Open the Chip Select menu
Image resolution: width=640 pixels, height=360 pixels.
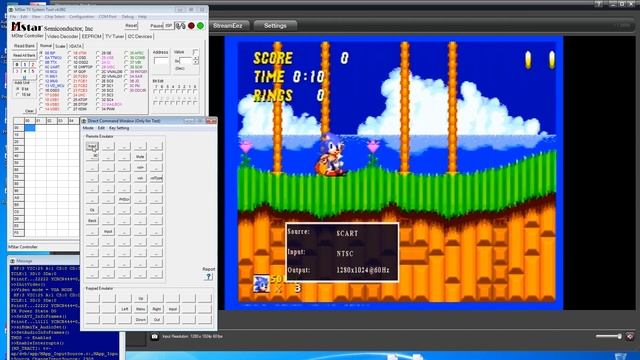(x=55, y=17)
